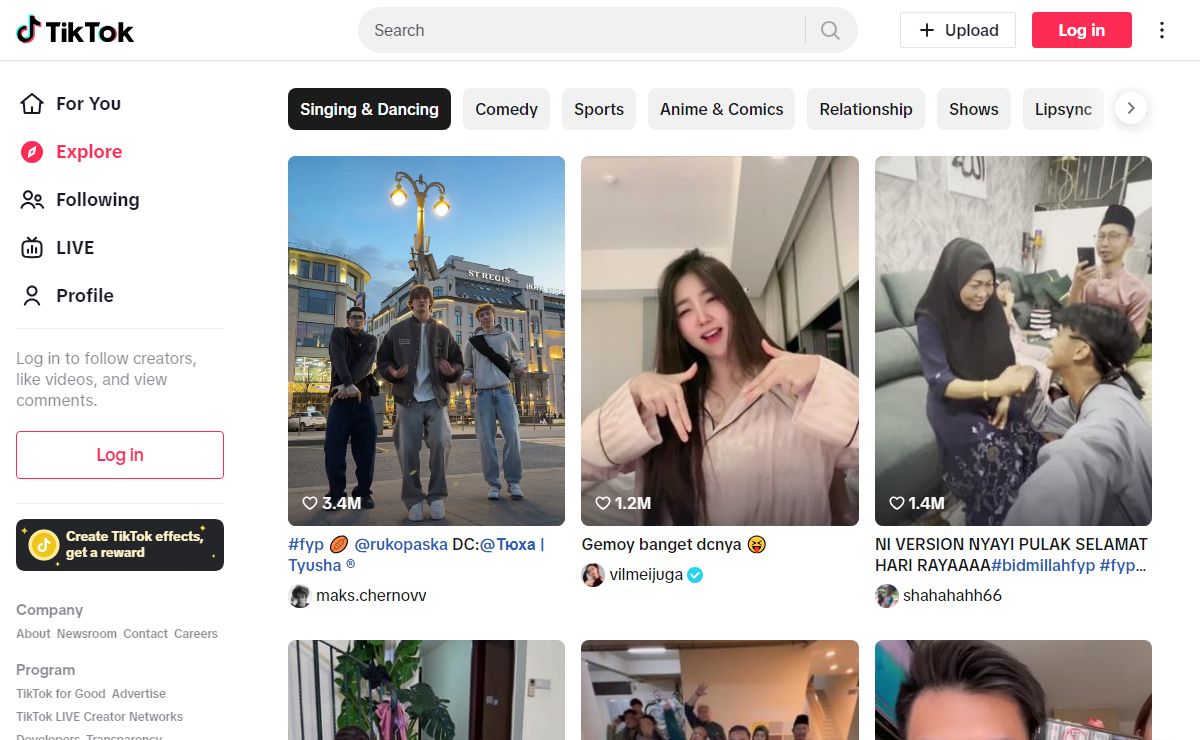The height and width of the screenshot is (740, 1200).
Task: Click the Profile person icon
Action: pos(32,296)
